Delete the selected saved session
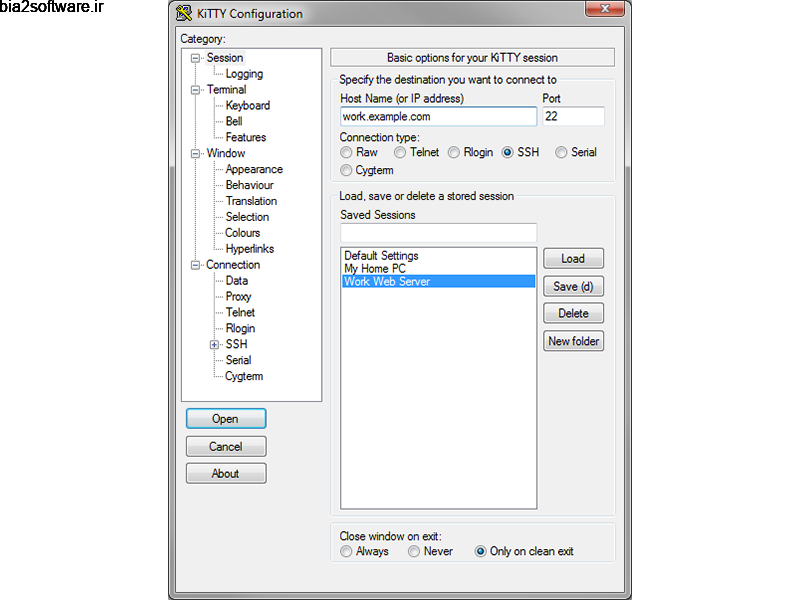Image resolution: width=800 pixels, height=600 pixels. tap(573, 313)
